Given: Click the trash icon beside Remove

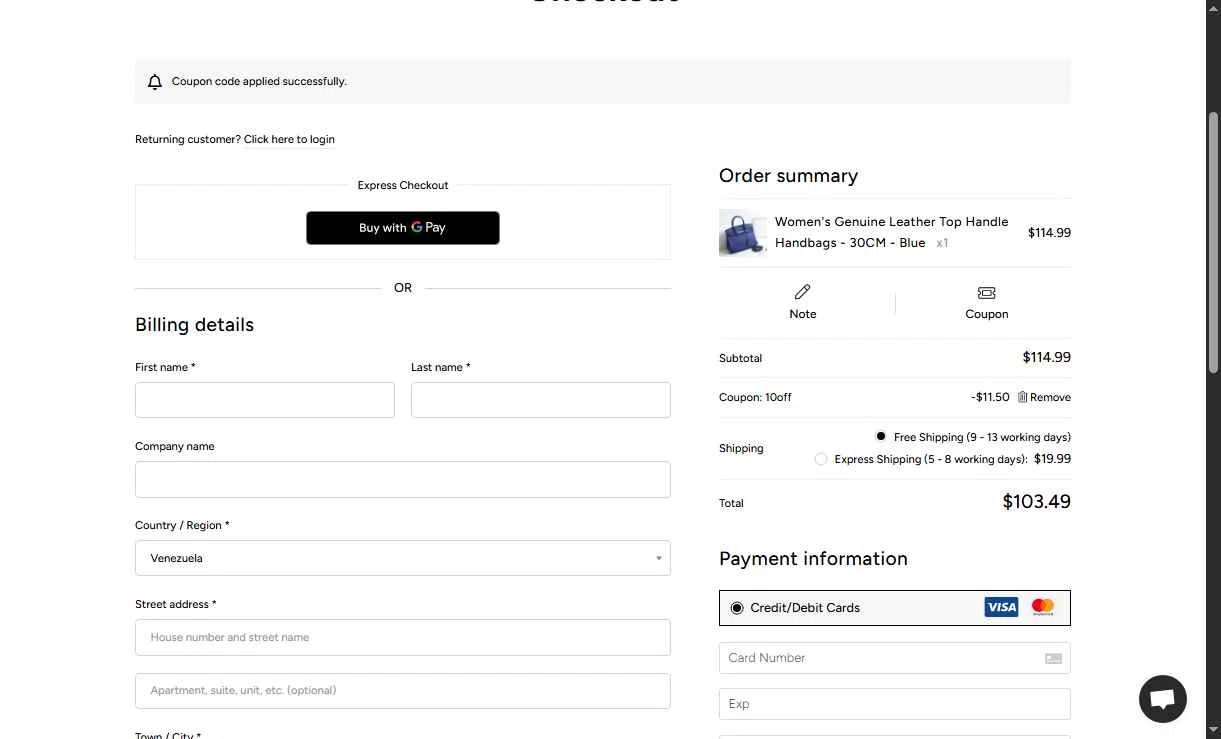Looking at the screenshot, I should (1022, 397).
